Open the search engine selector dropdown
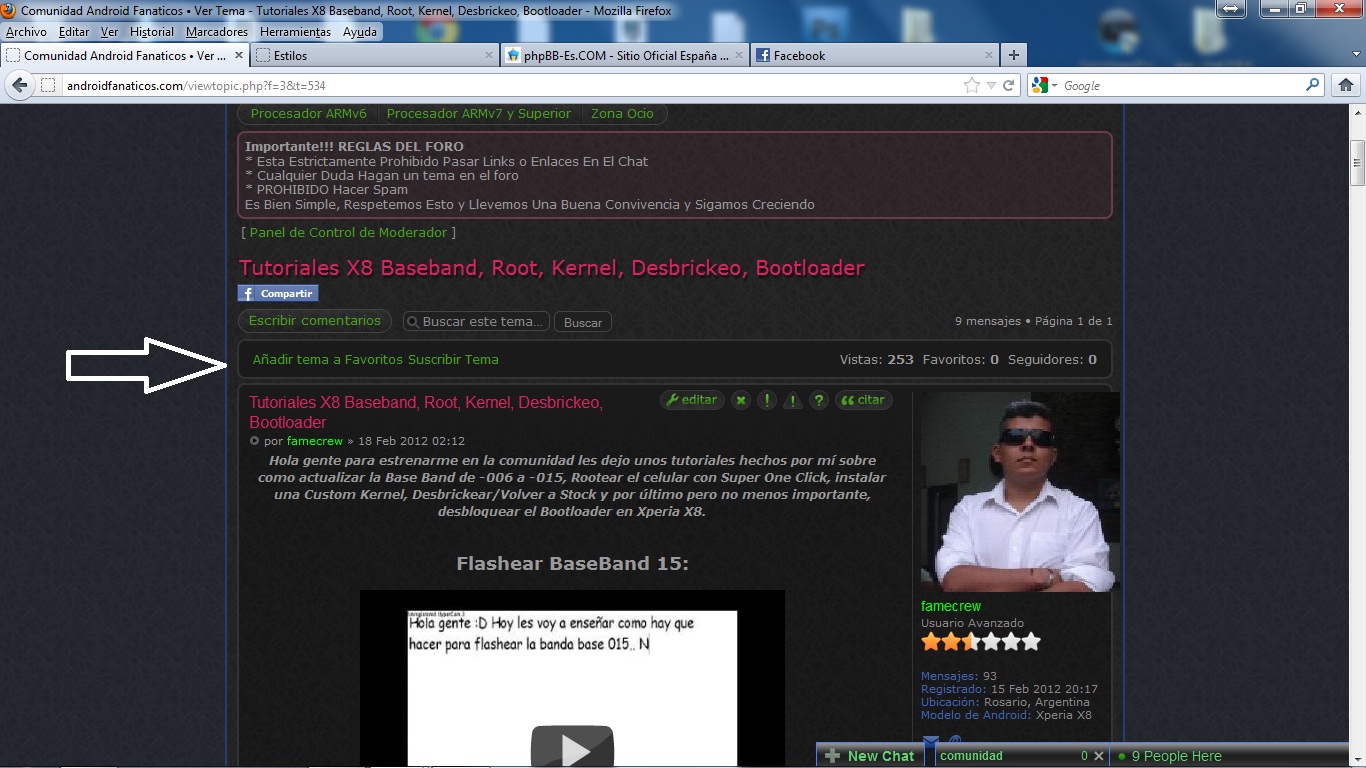The height and width of the screenshot is (768, 1366). point(1046,86)
